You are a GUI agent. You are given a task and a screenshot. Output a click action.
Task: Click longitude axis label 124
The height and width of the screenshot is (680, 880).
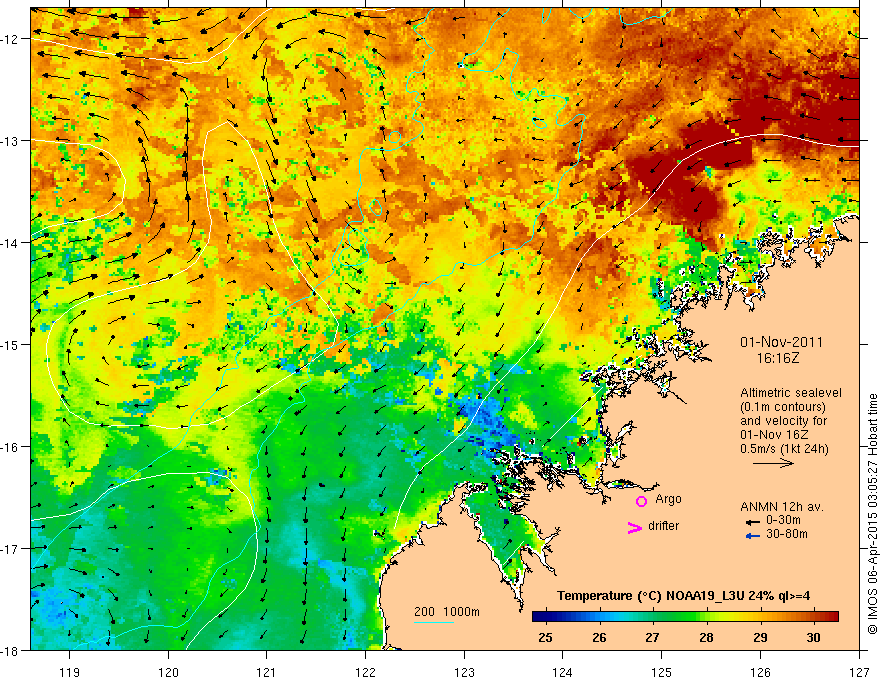click(563, 672)
